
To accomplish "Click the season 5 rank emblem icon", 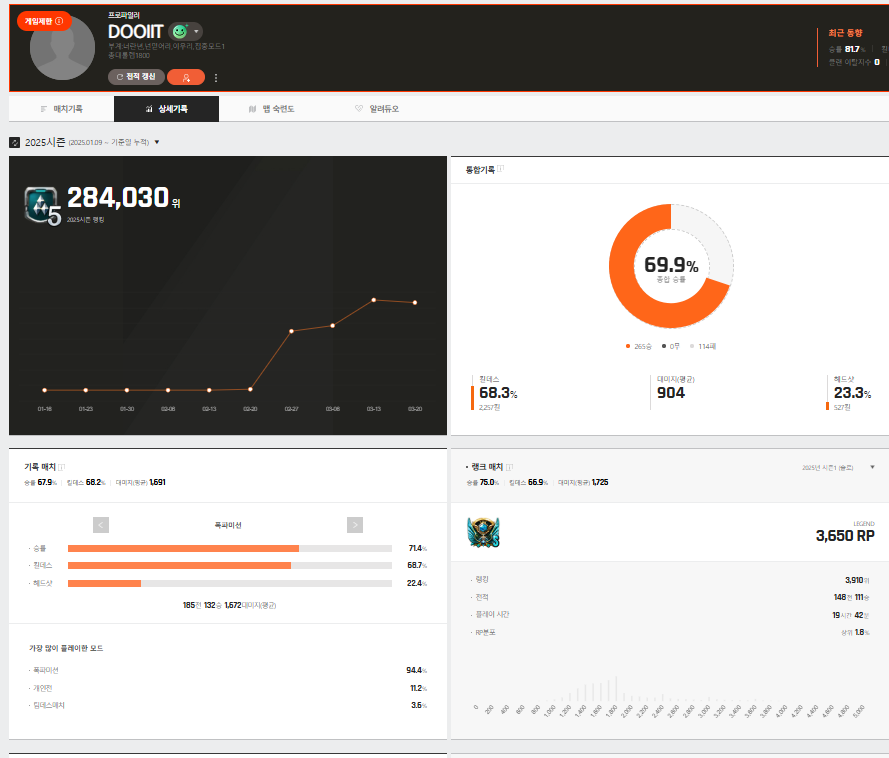I will (x=43, y=206).
